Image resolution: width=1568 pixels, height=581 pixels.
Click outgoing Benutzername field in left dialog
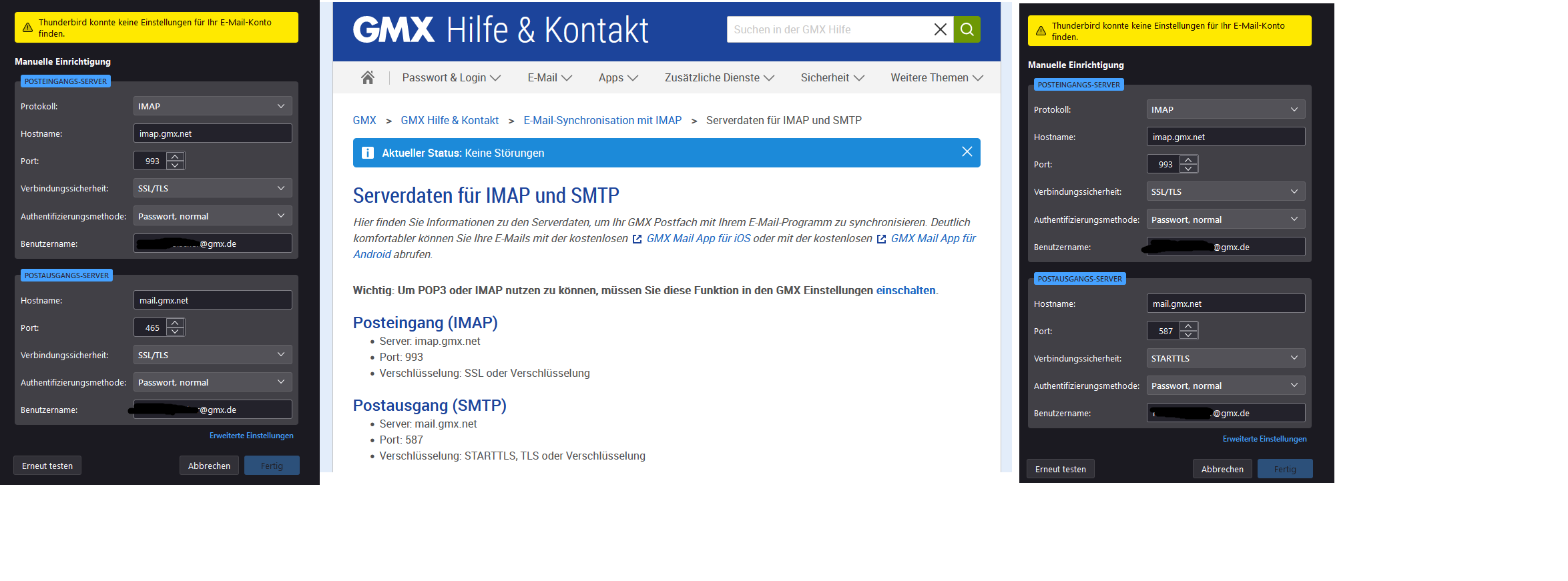pyautogui.click(x=213, y=410)
